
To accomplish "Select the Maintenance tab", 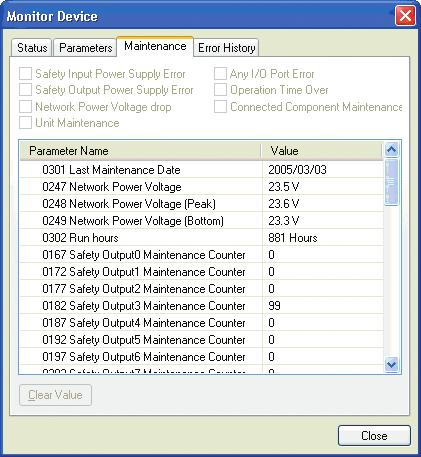I will pos(155,46).
